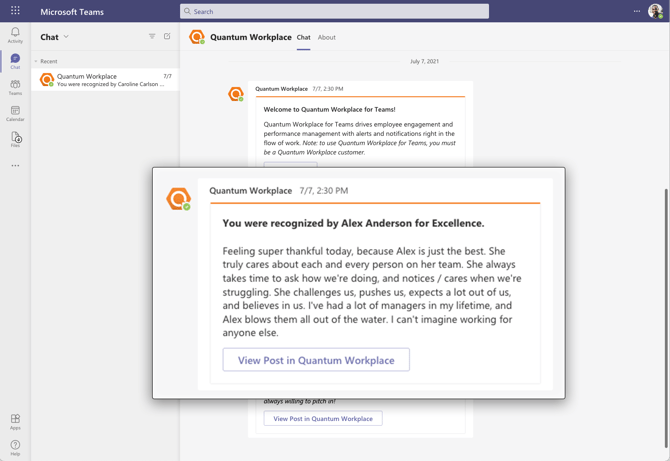
Task: Collapse the Recent chats group
Action: (x=36, y=61)
